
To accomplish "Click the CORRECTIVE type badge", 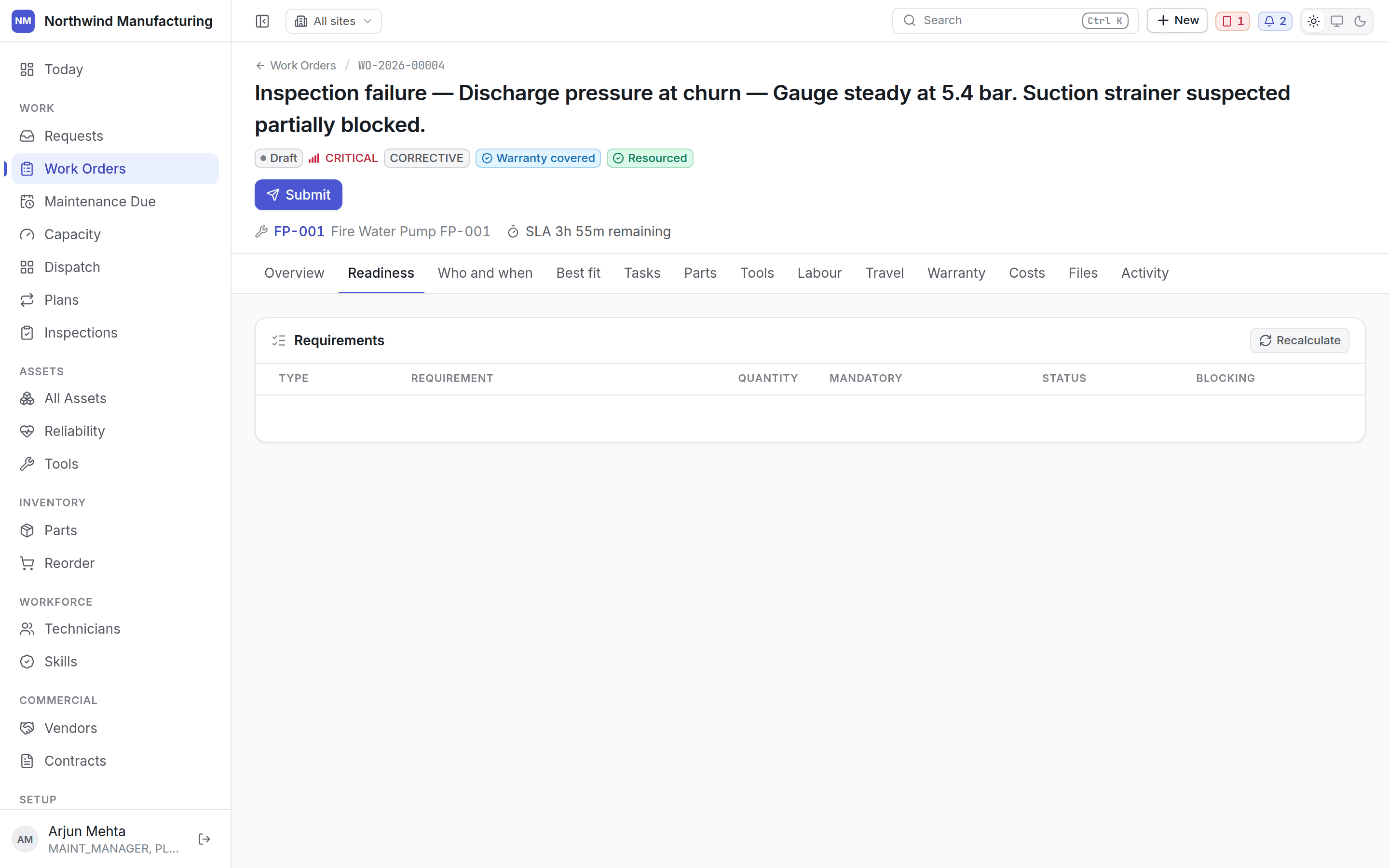I will click(x=426, y=158).
